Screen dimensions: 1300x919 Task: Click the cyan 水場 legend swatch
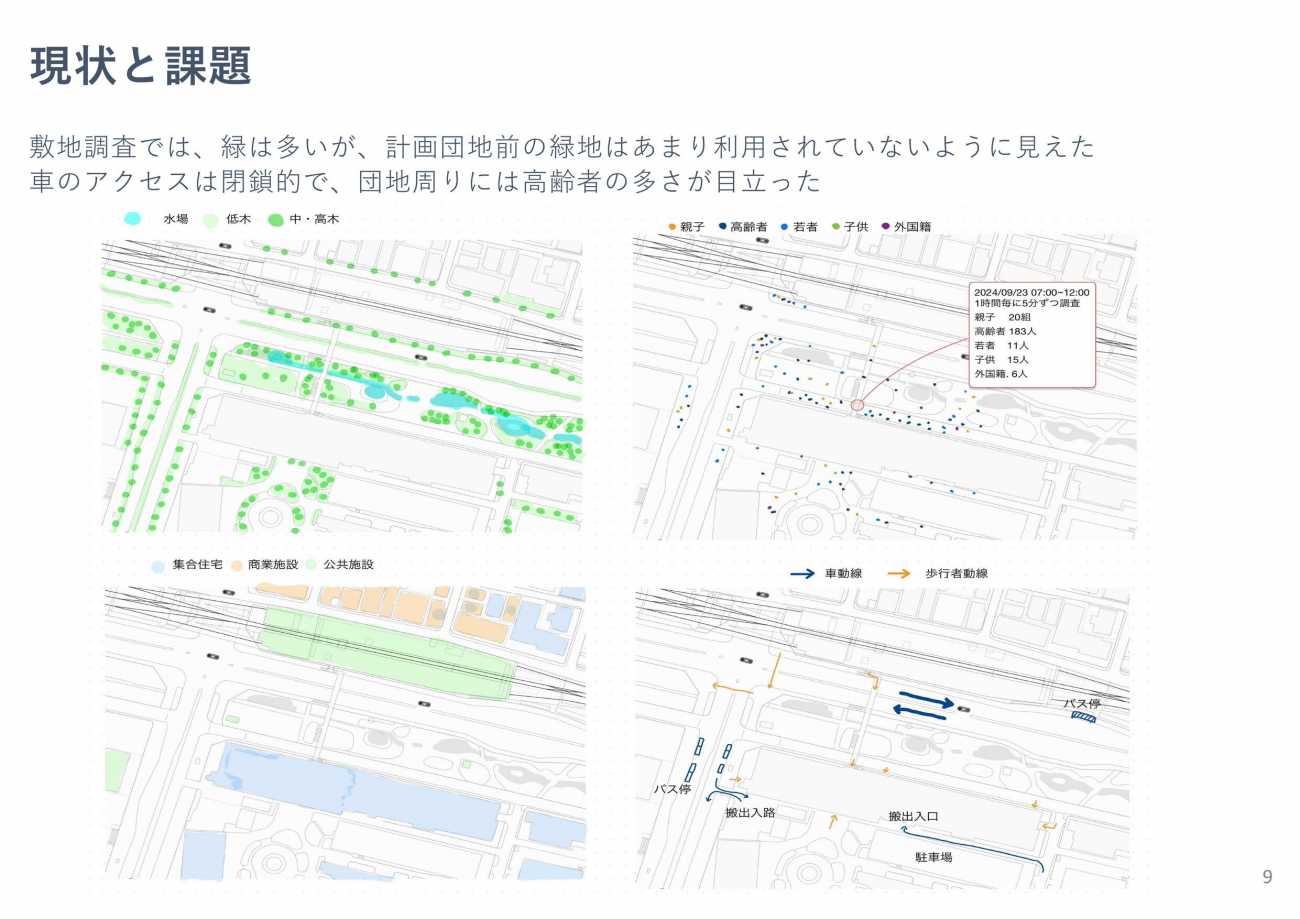coord(132,218)
